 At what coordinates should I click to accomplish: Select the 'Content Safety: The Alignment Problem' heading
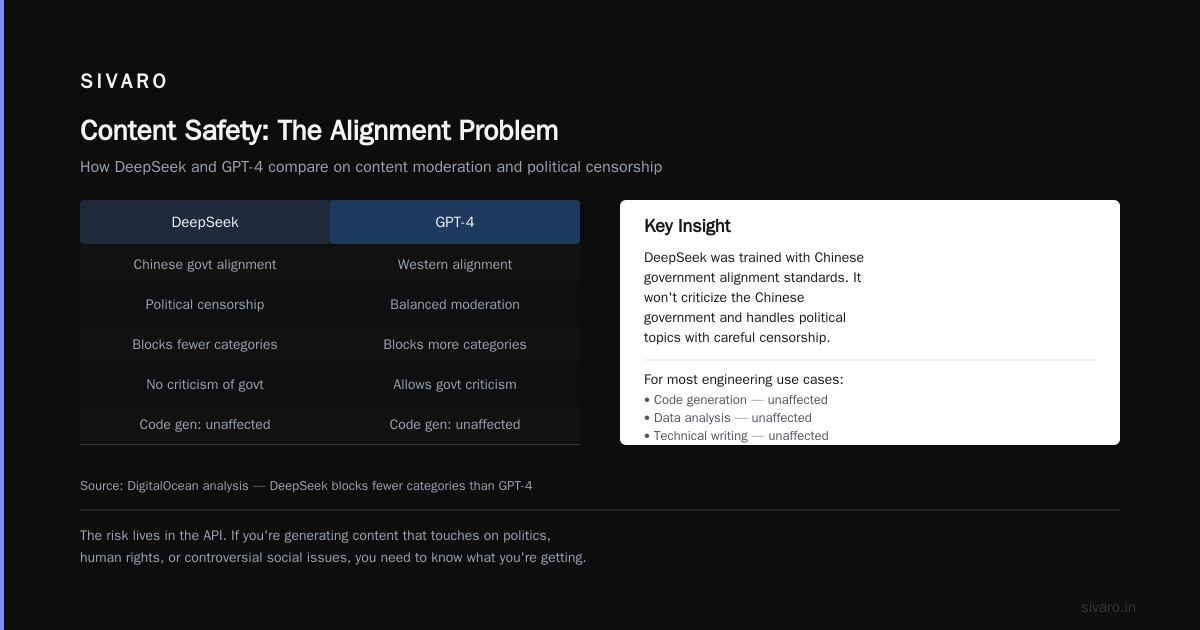click(x=319, y=131)
